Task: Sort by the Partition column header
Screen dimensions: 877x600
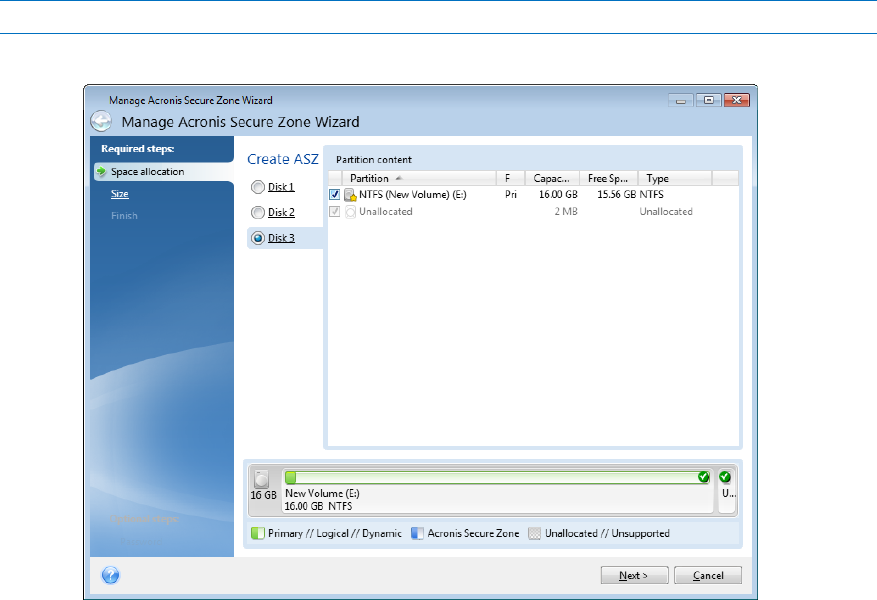Action: coord(420,178)
